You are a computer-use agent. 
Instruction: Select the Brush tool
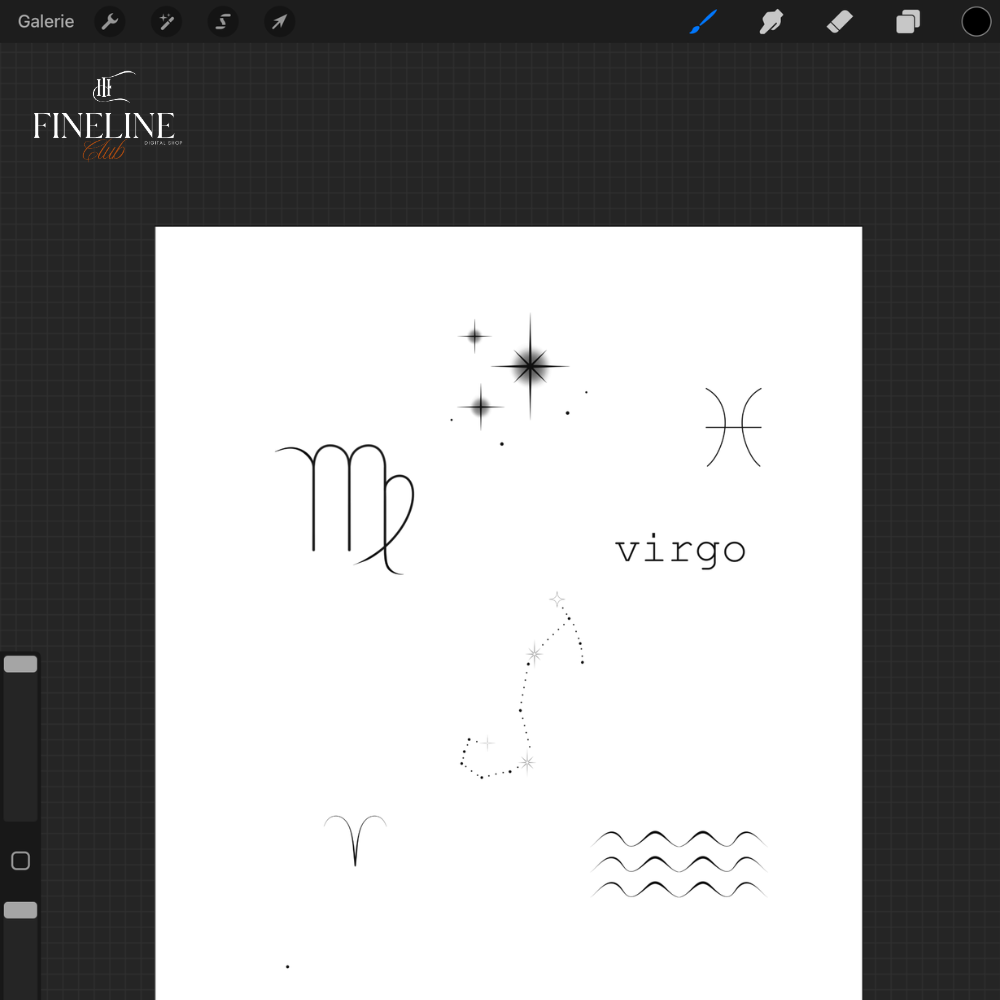coord(704,21)
